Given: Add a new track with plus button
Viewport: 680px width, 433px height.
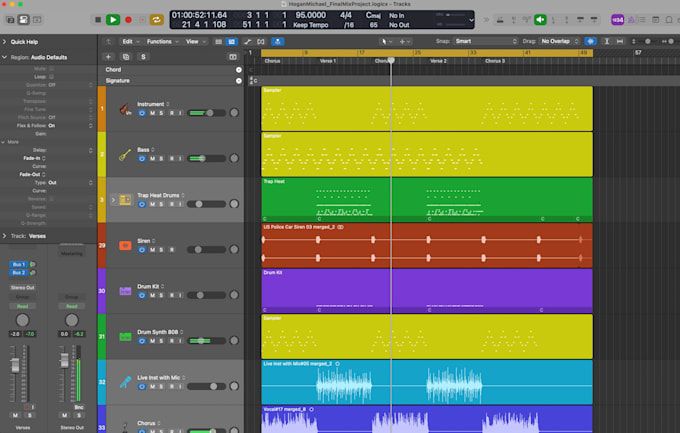Looking at the screenshot, I should coord(108,57).
